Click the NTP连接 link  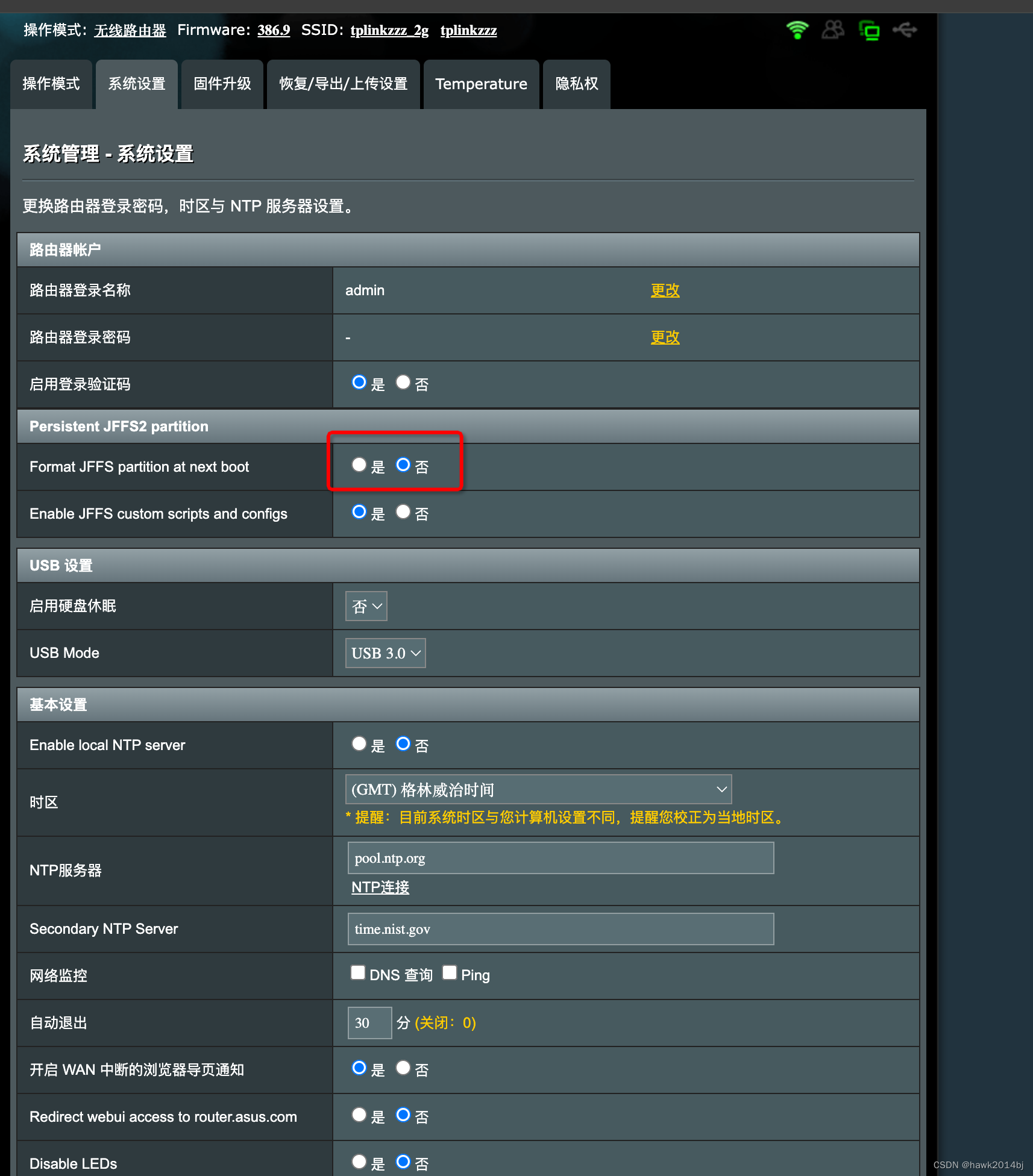pos(380,887)
